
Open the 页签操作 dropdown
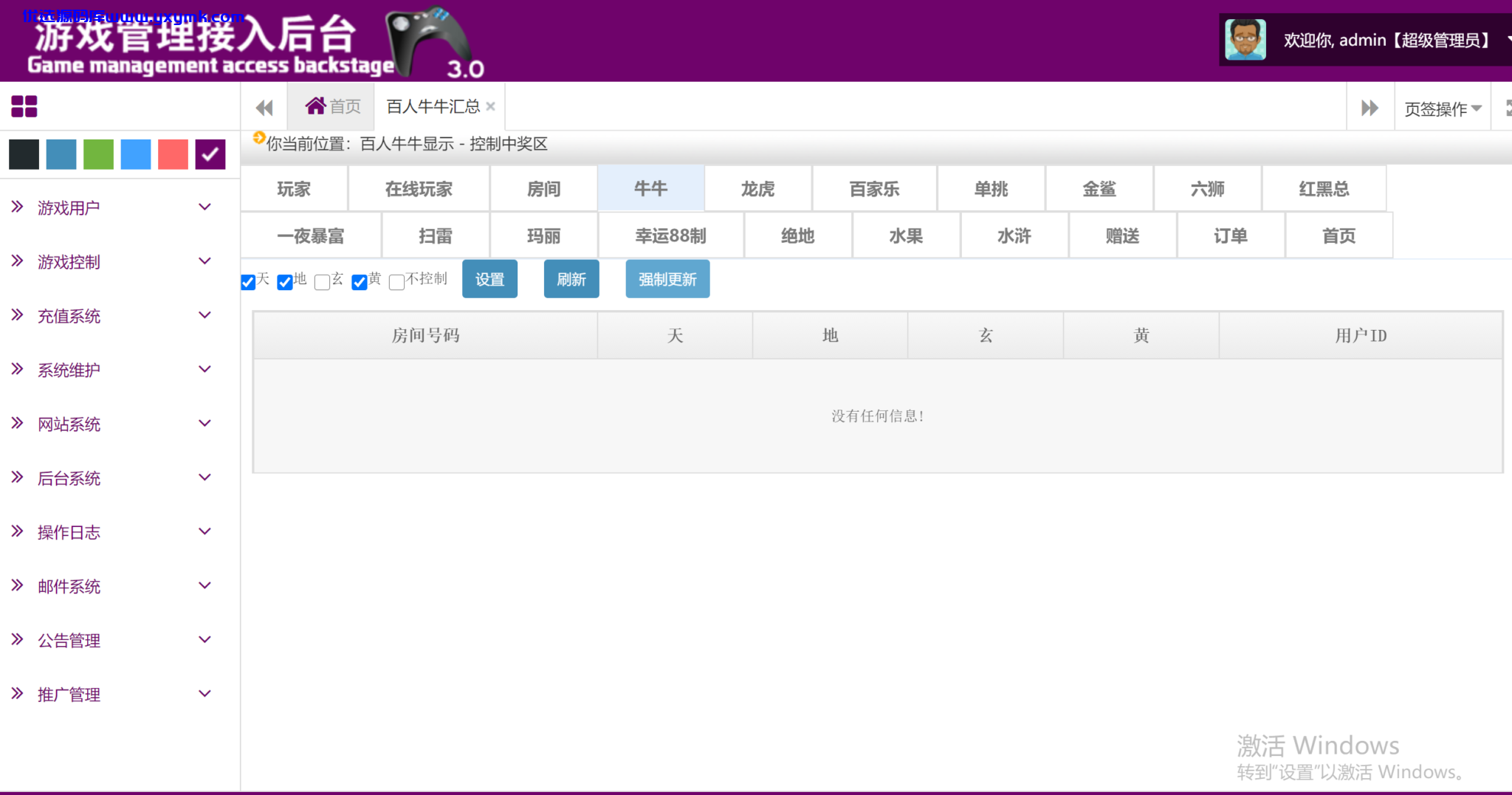(1443, 109)
